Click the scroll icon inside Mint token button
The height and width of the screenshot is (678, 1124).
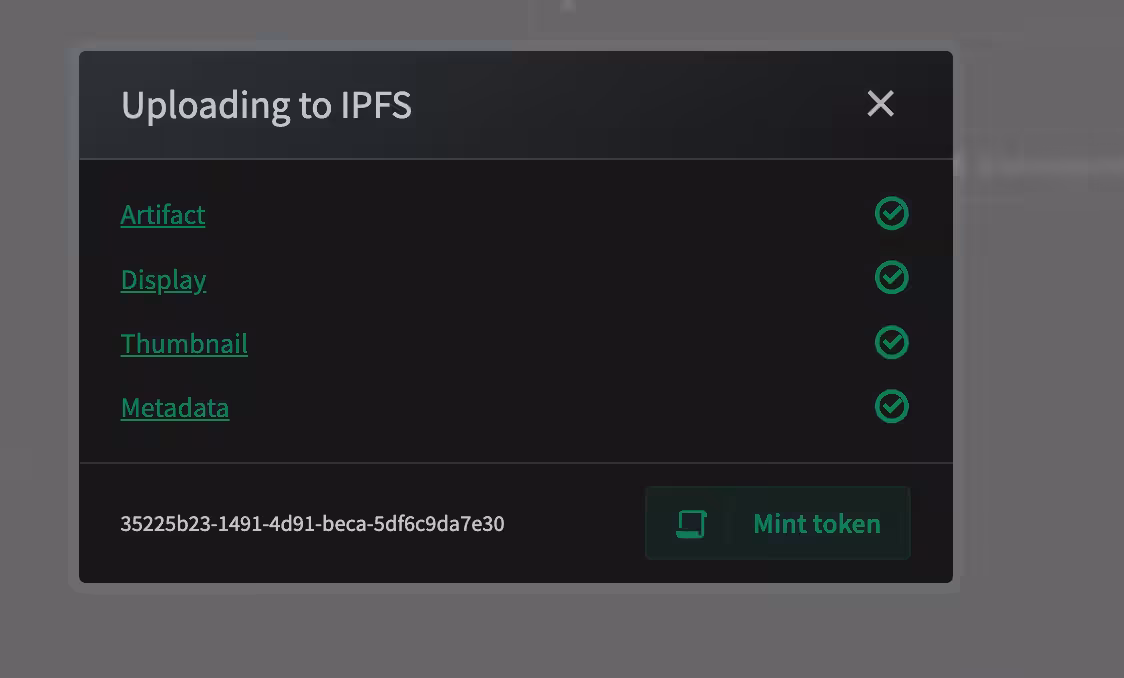pos(691,524)
